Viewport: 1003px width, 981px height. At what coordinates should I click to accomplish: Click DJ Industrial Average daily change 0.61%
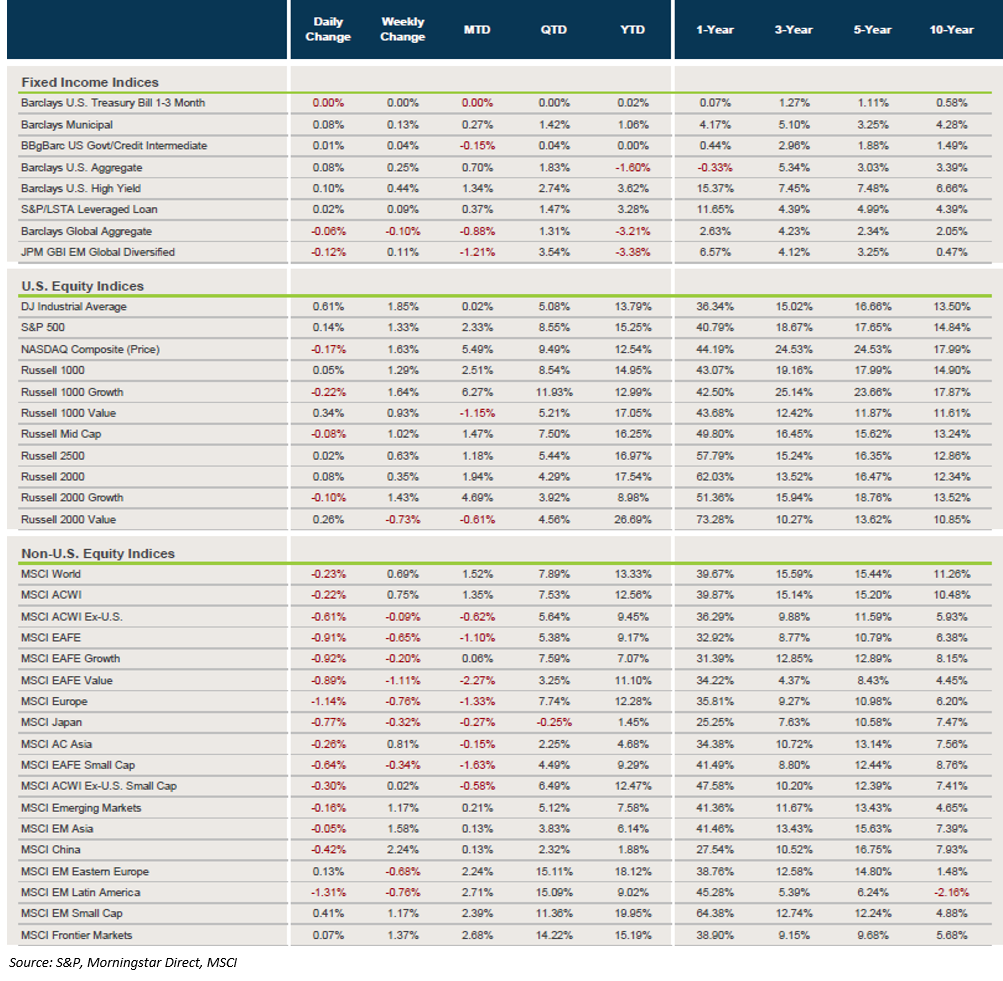point(328,307)
